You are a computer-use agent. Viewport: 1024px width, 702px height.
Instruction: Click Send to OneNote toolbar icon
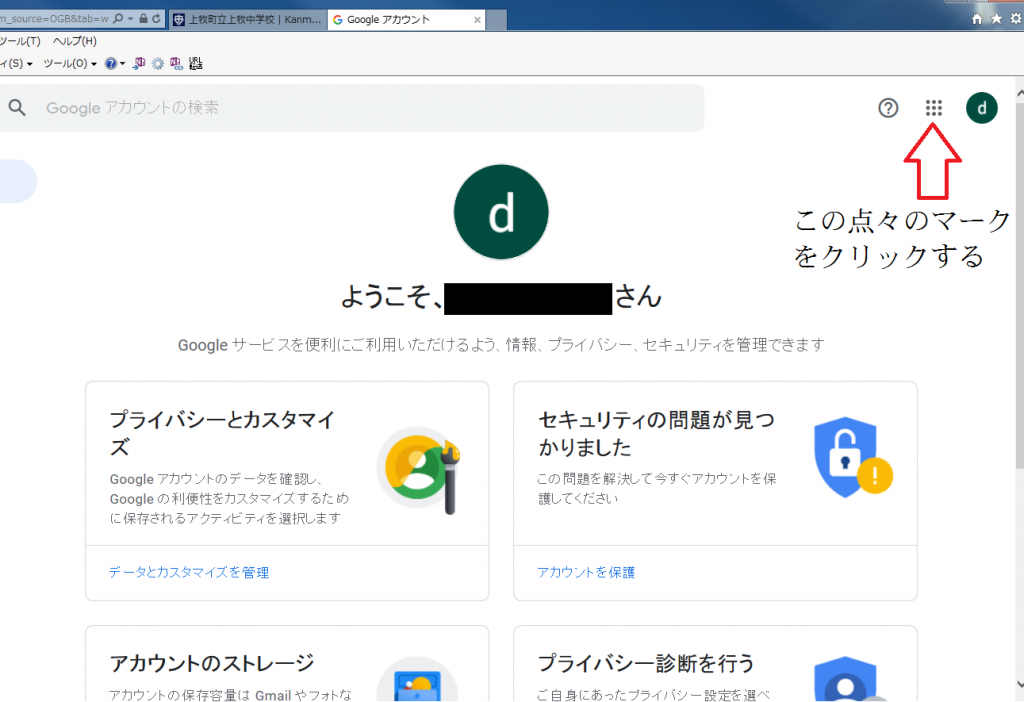click(x=138, y=63)
